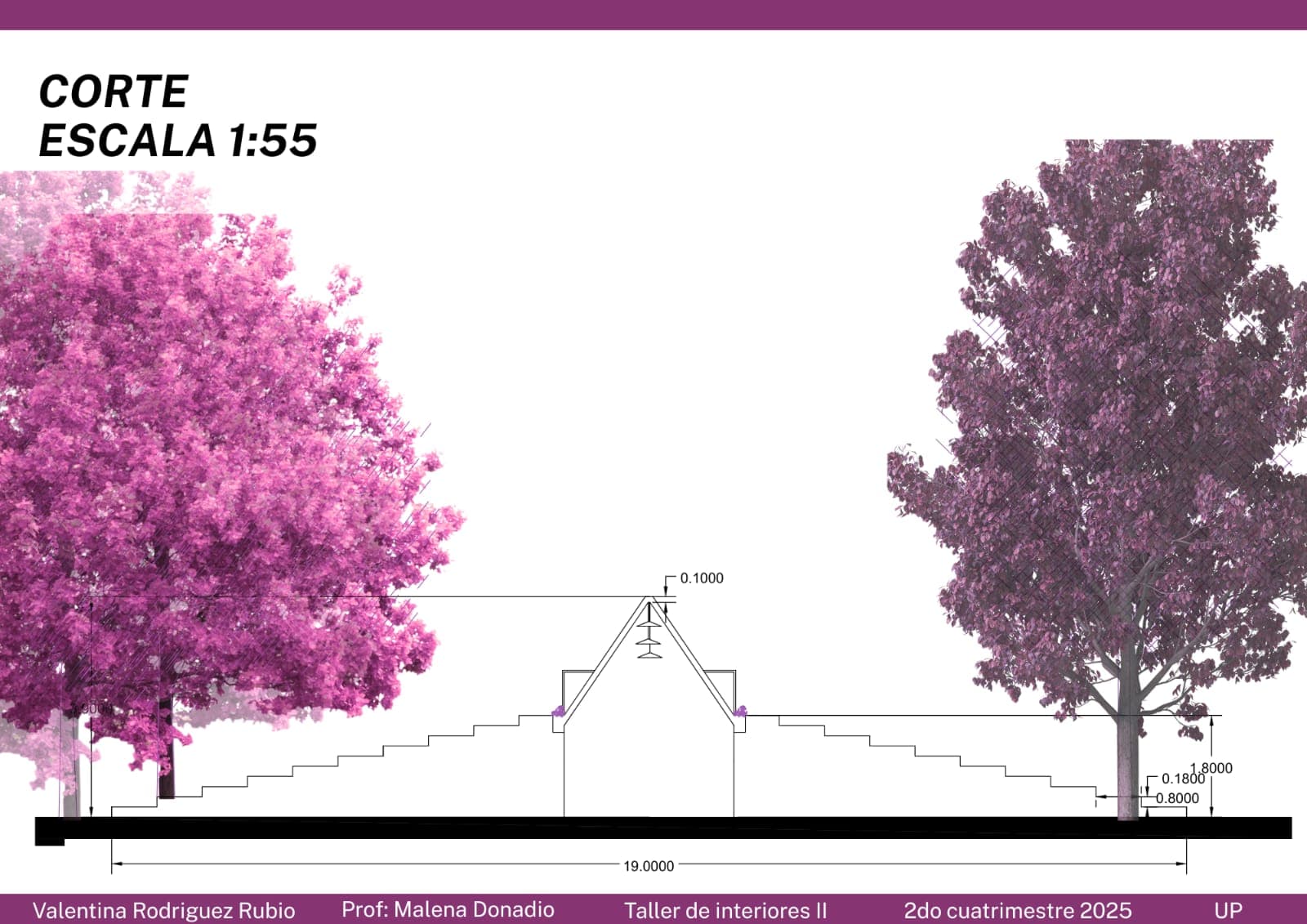Image resolution: width=1307 pixels, height=924 pixels.
Task: Click the 0.1000 dimension label
Action: click(701, 578)
